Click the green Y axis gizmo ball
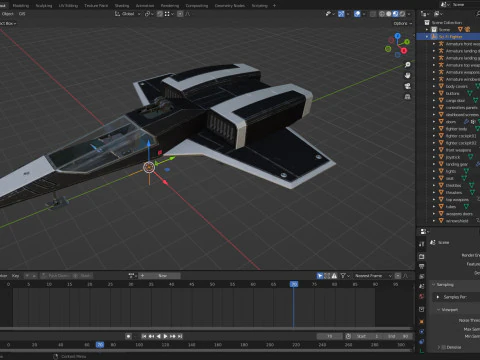The image size is (480, 360). [x=407, y=42]
